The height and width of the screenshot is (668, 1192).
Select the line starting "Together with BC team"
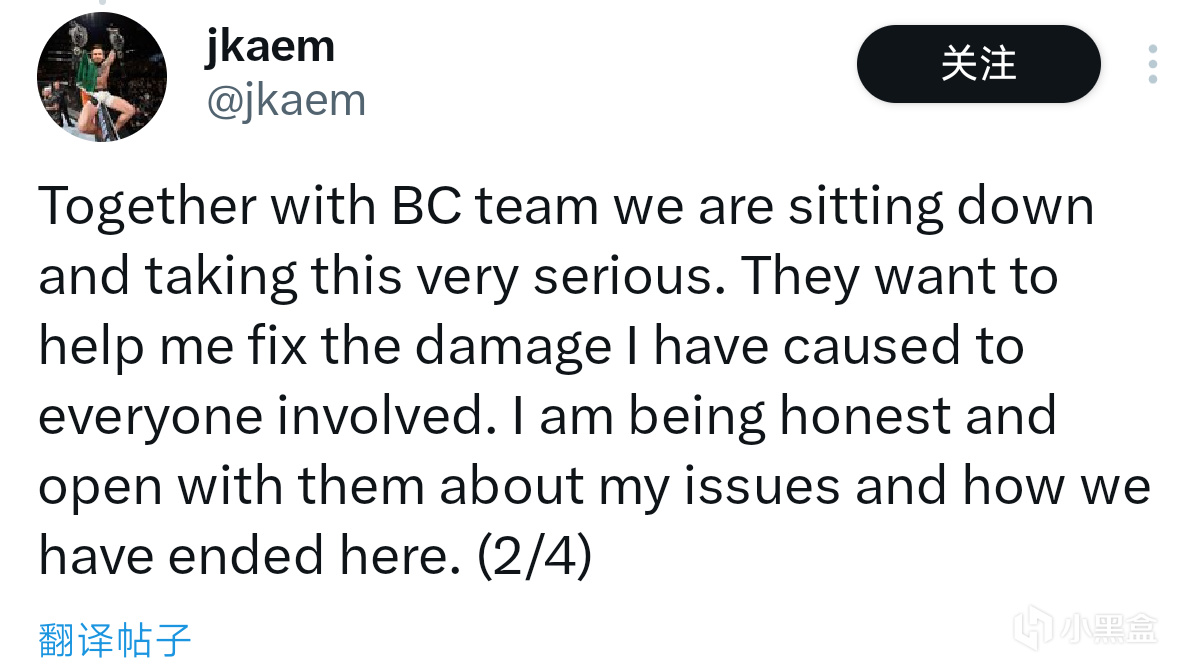coord(566,207)
